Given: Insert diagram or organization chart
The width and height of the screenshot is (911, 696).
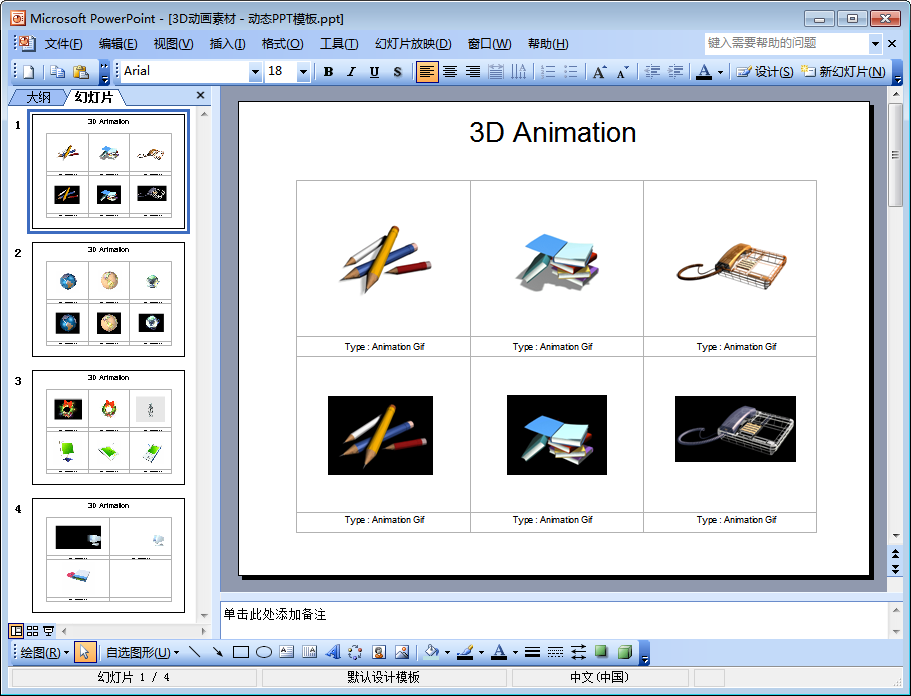Looking at the screenshot, I should tap(356, 652).
